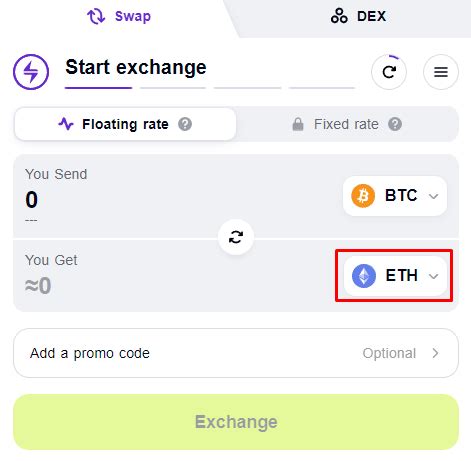Screen dimensions: 471x461
Task: Click the blue Ethereum coin icon
Action: (x=364, y=276)
